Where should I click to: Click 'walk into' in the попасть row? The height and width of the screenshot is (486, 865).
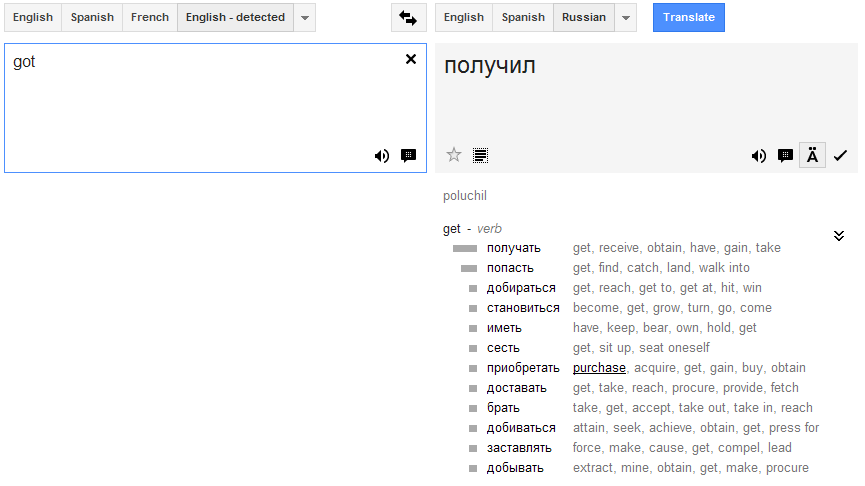[x=724, y=268]
